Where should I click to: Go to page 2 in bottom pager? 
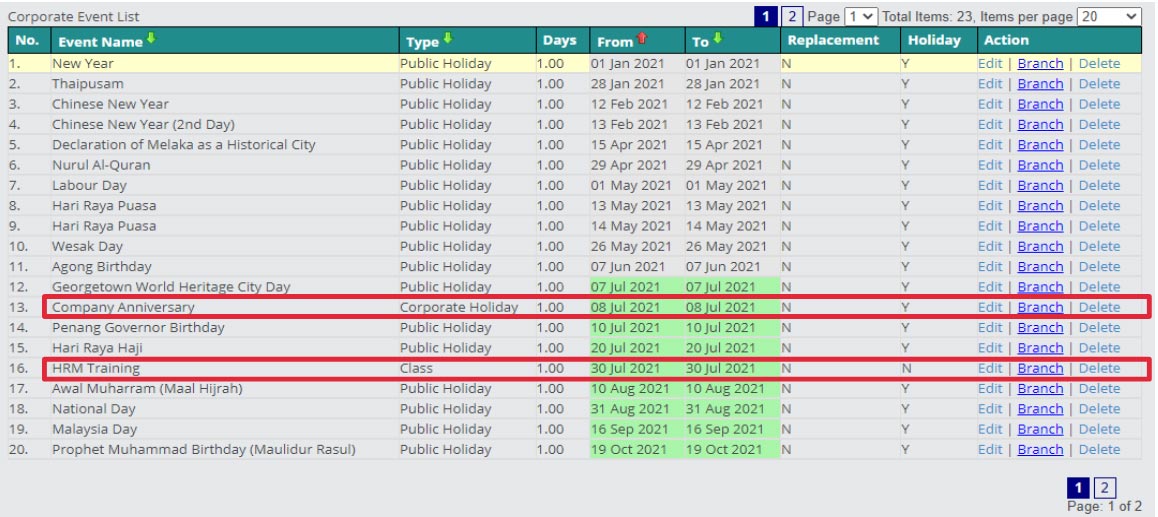pos(1104,487)
